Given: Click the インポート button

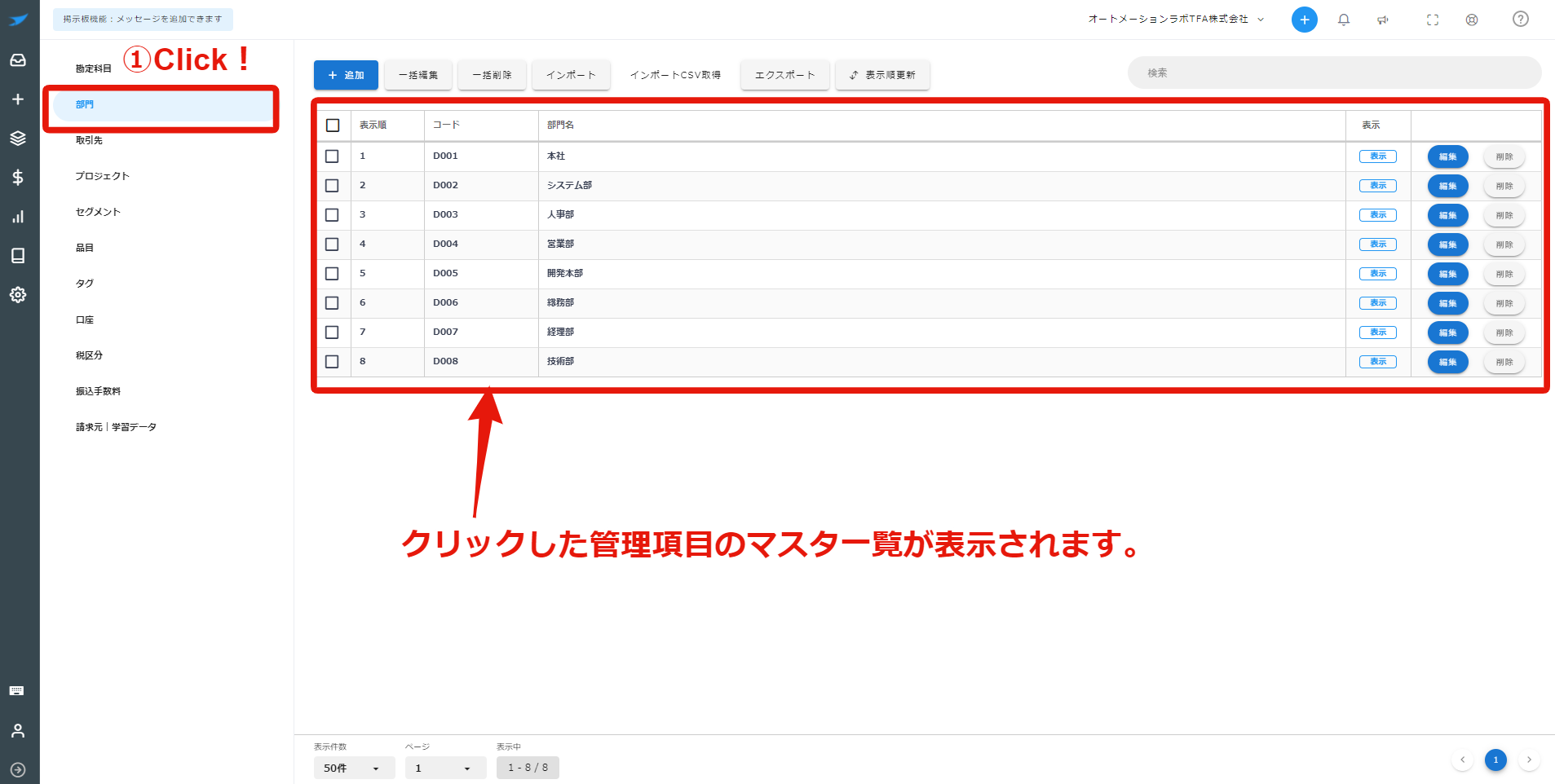Looking at the screenshot, I should click(x=571, y=75).
